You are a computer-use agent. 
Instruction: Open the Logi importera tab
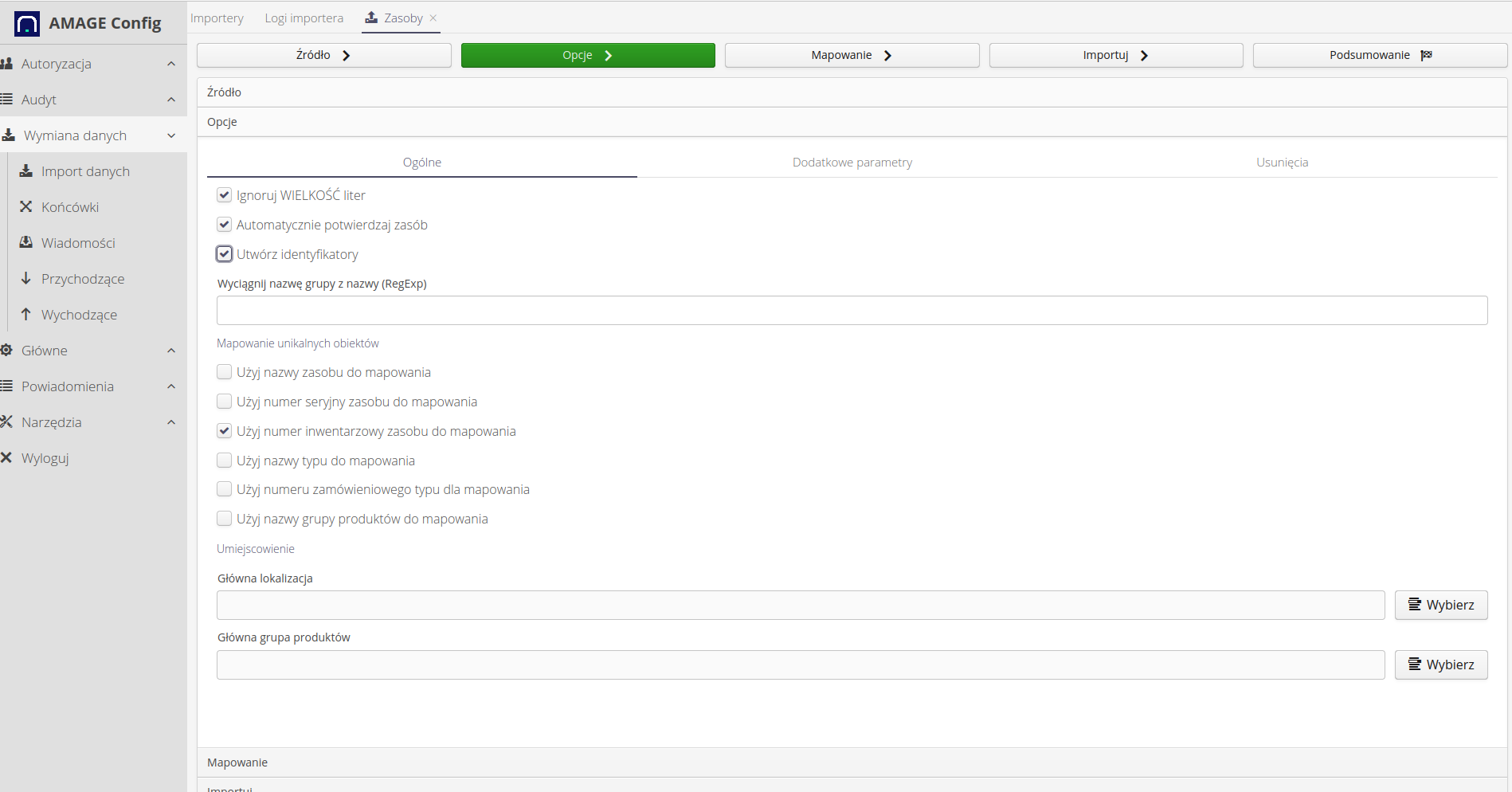(304, 18)
